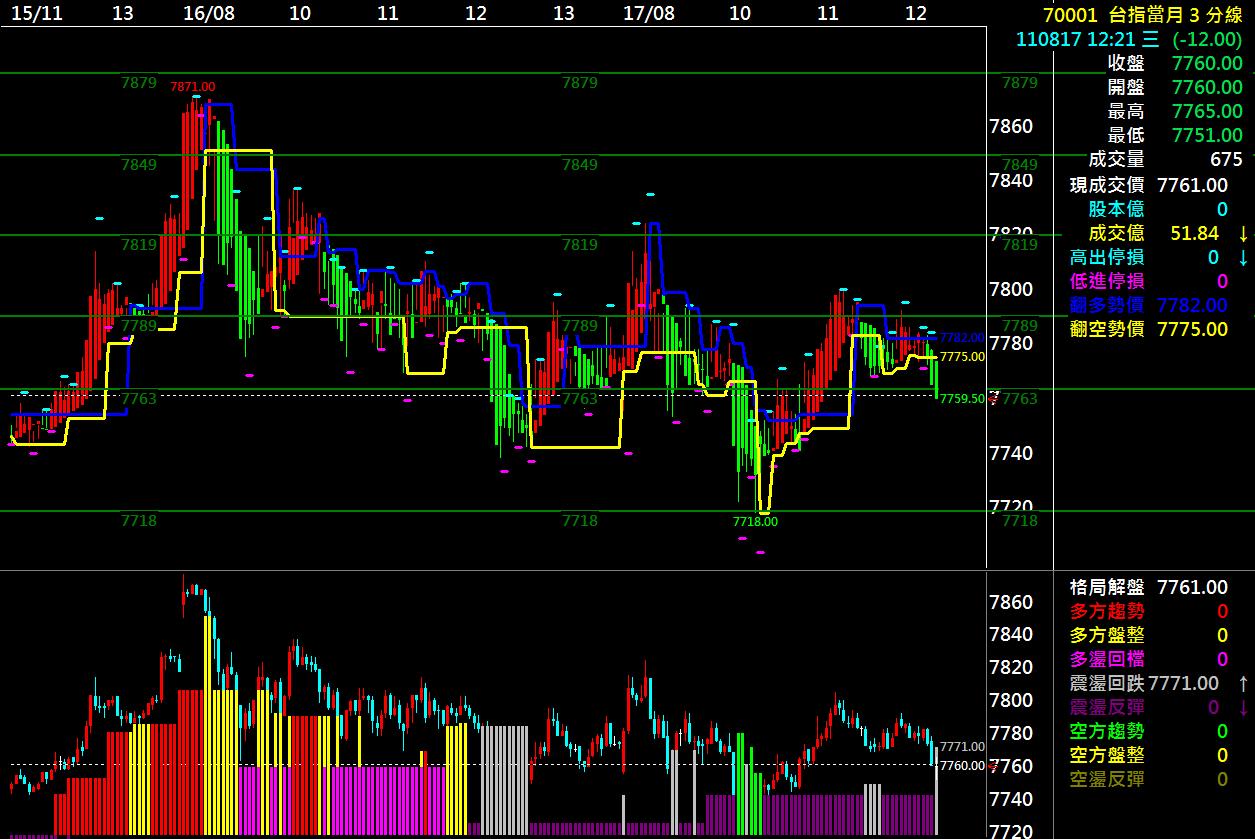The width and height of the screenshot is (1255, 839).
Task: Click the 最低 value 7751.00
Action: click(x=1207, y=135)
